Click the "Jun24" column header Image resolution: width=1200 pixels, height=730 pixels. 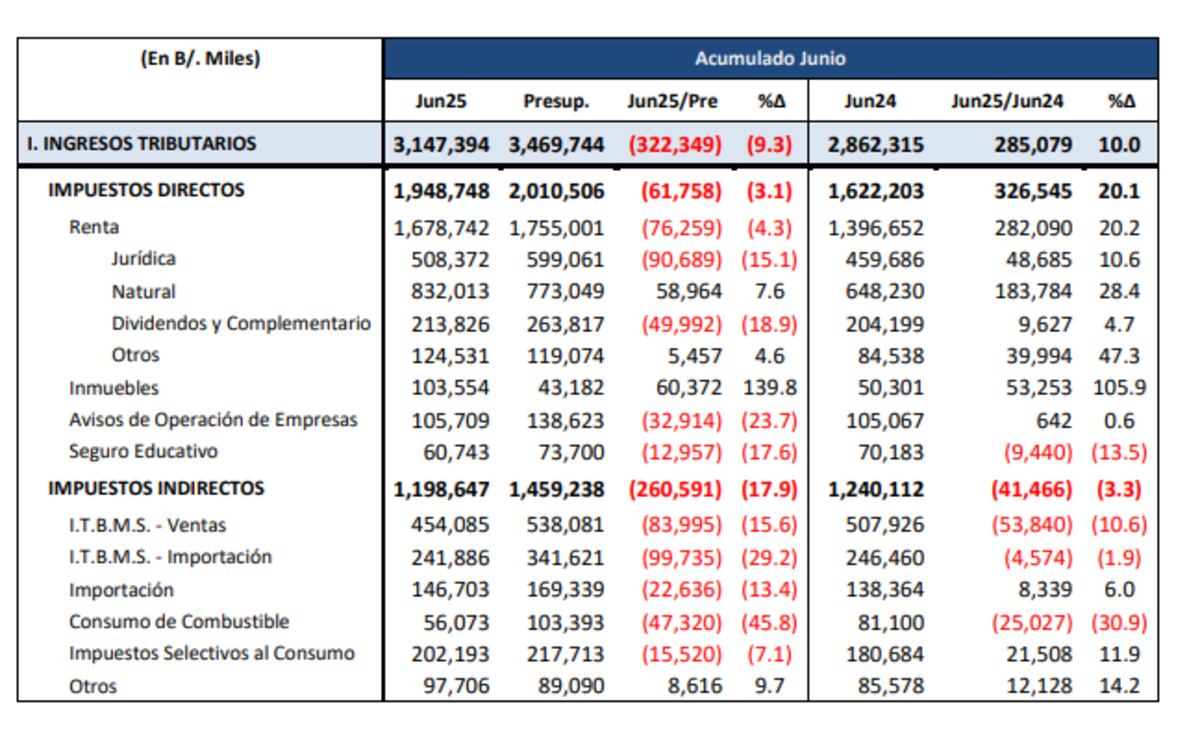(x=867, y=102)
